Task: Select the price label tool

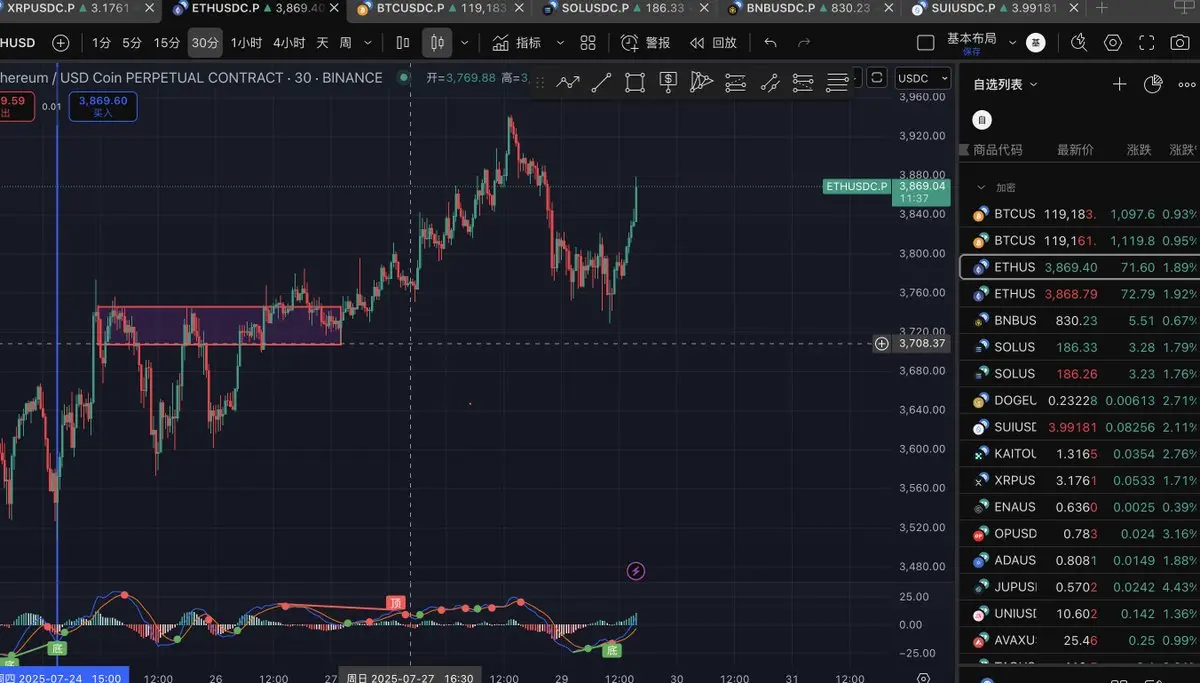Action: 668,82
